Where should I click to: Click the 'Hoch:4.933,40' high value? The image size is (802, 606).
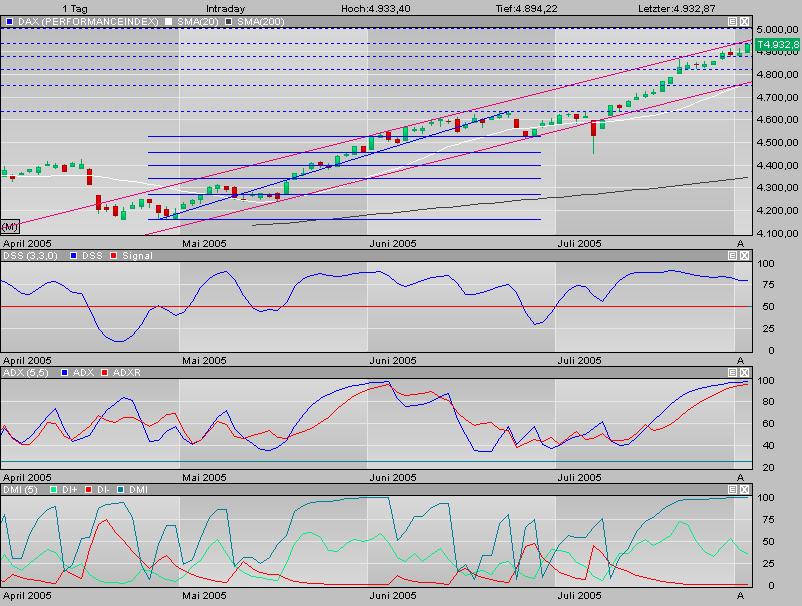(x=375, y=9)
